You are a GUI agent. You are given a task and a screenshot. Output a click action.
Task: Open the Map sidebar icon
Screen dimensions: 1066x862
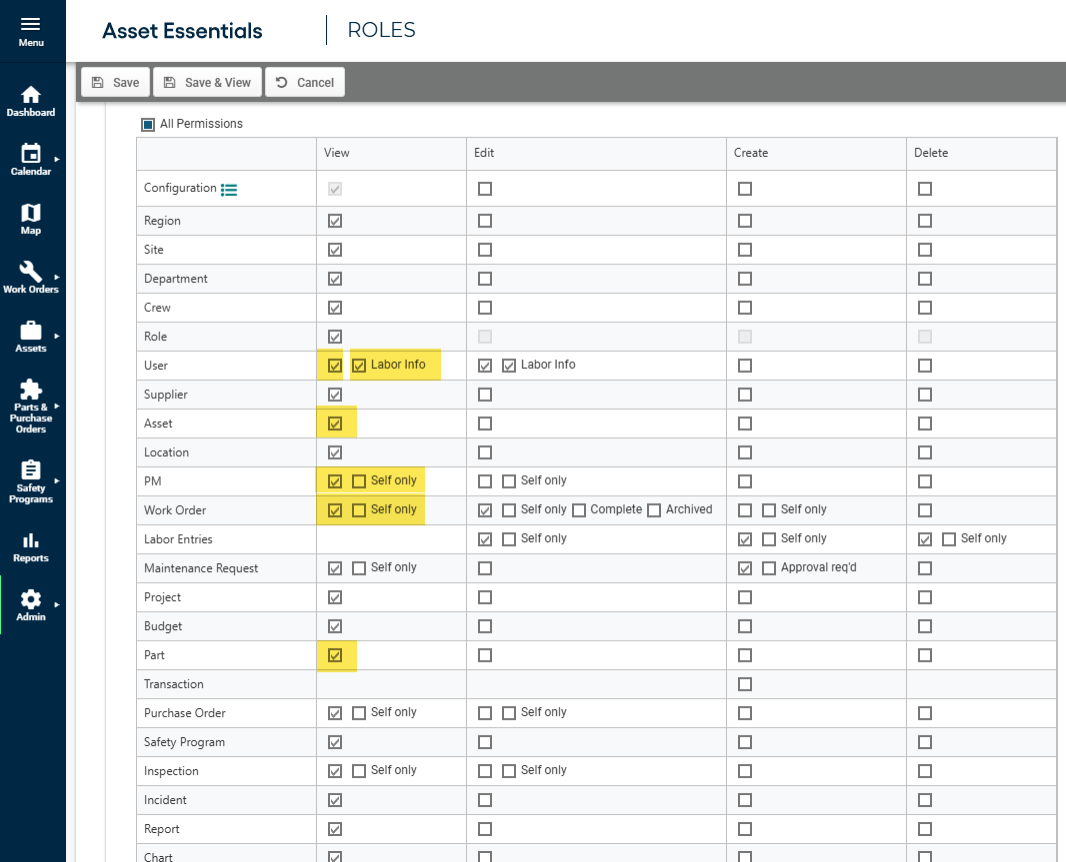31,213
